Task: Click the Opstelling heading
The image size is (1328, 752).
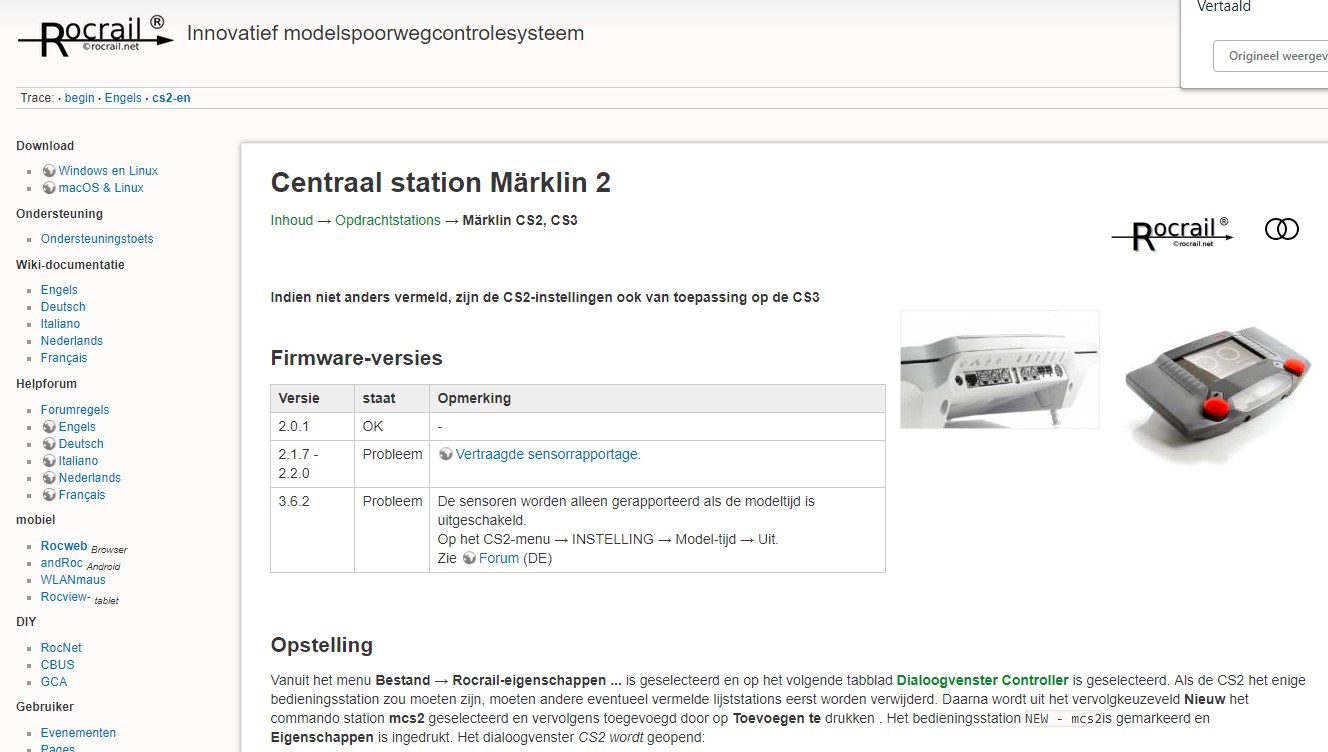Action: 322,645
